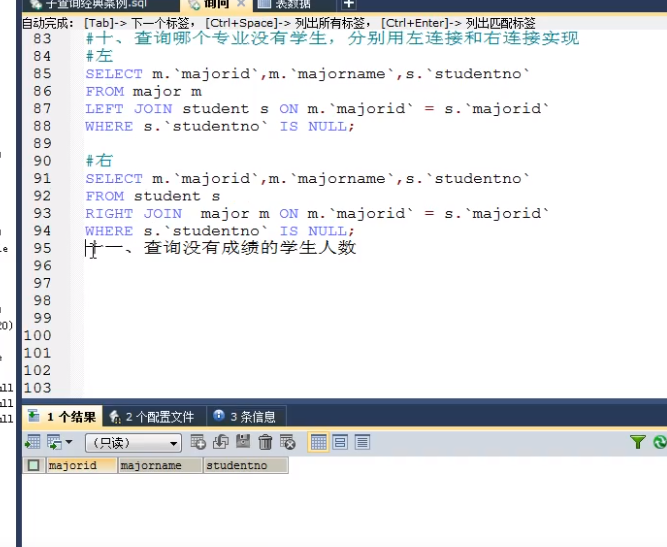
Task: Click the SELECT keyword on line 85
Action: tap(114, 74)
